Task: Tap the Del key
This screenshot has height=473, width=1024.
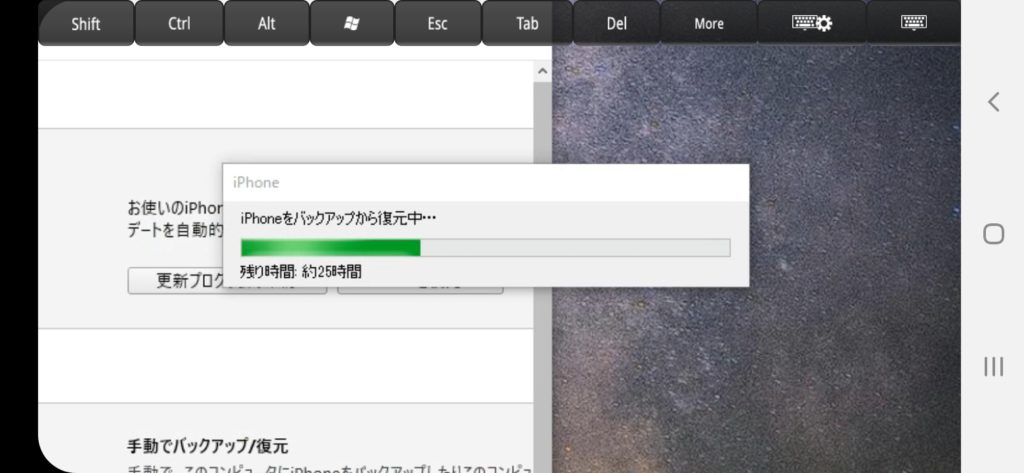Action: [x=616, y=24]
